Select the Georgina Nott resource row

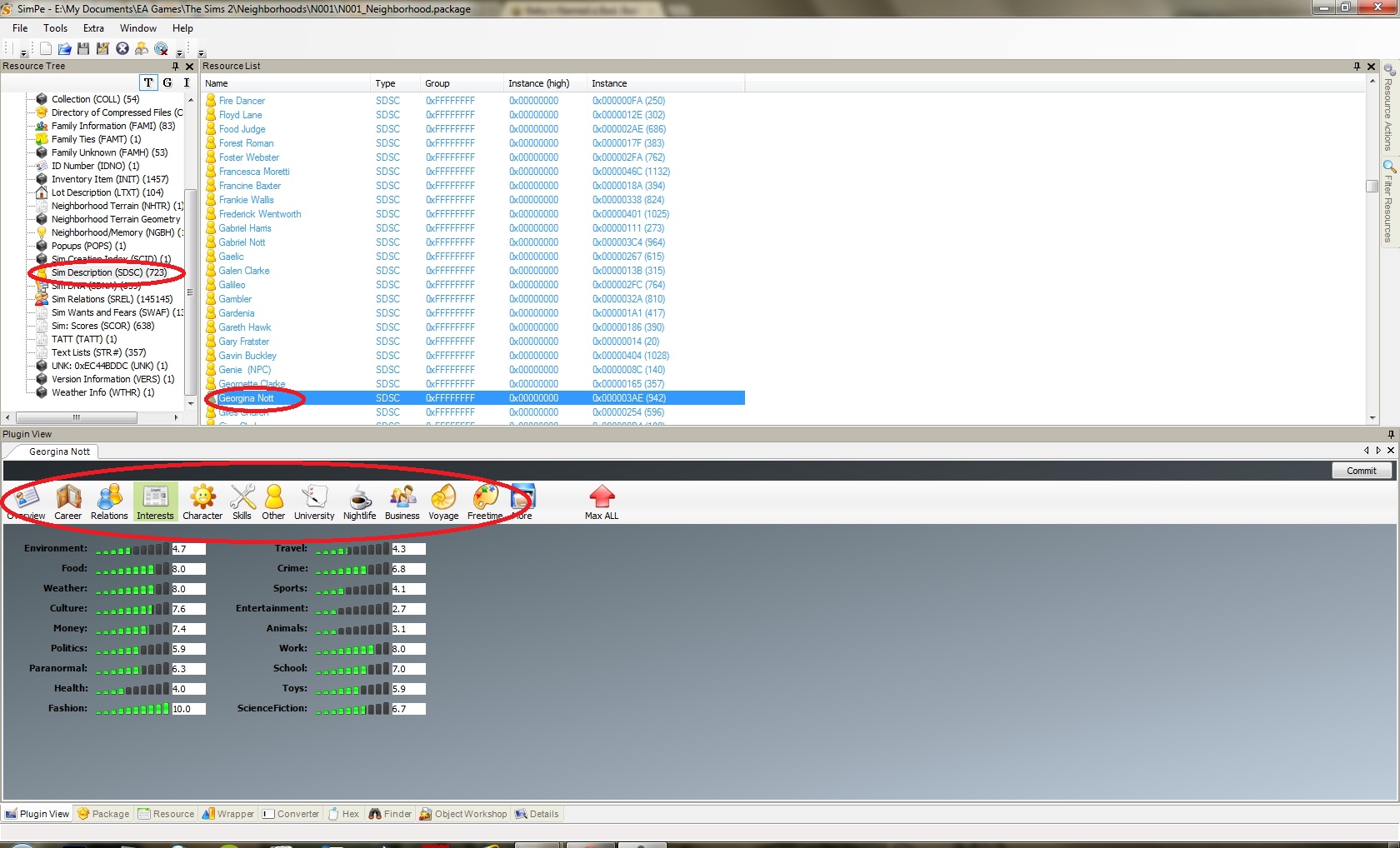(475, 398)
